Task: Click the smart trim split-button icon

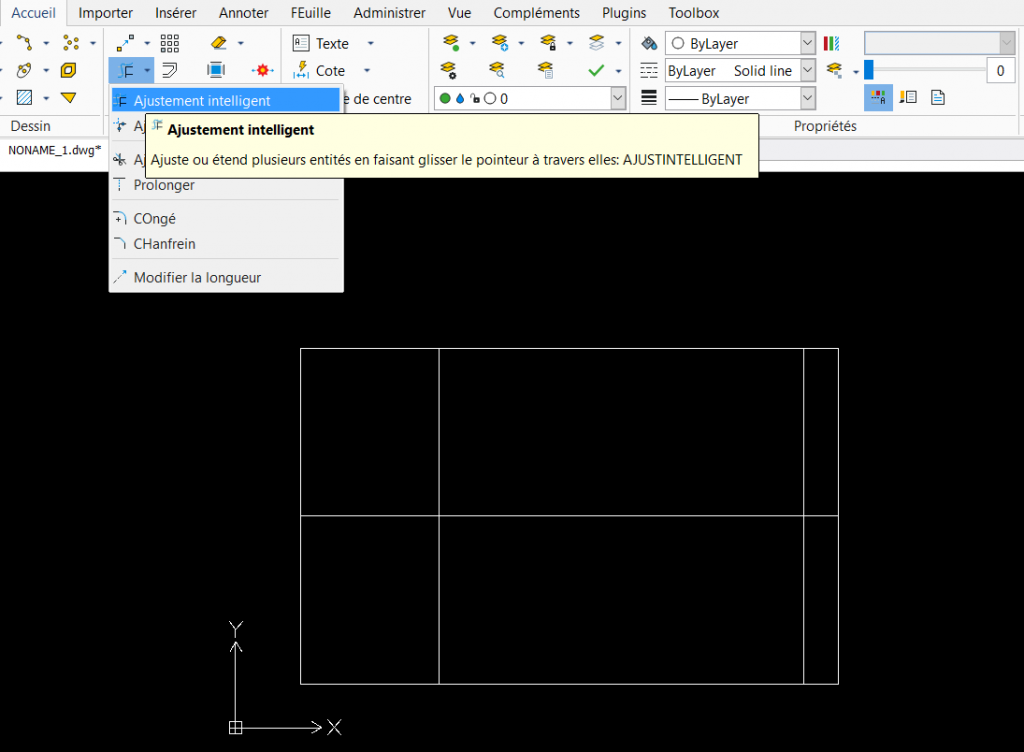Action: 126,70
